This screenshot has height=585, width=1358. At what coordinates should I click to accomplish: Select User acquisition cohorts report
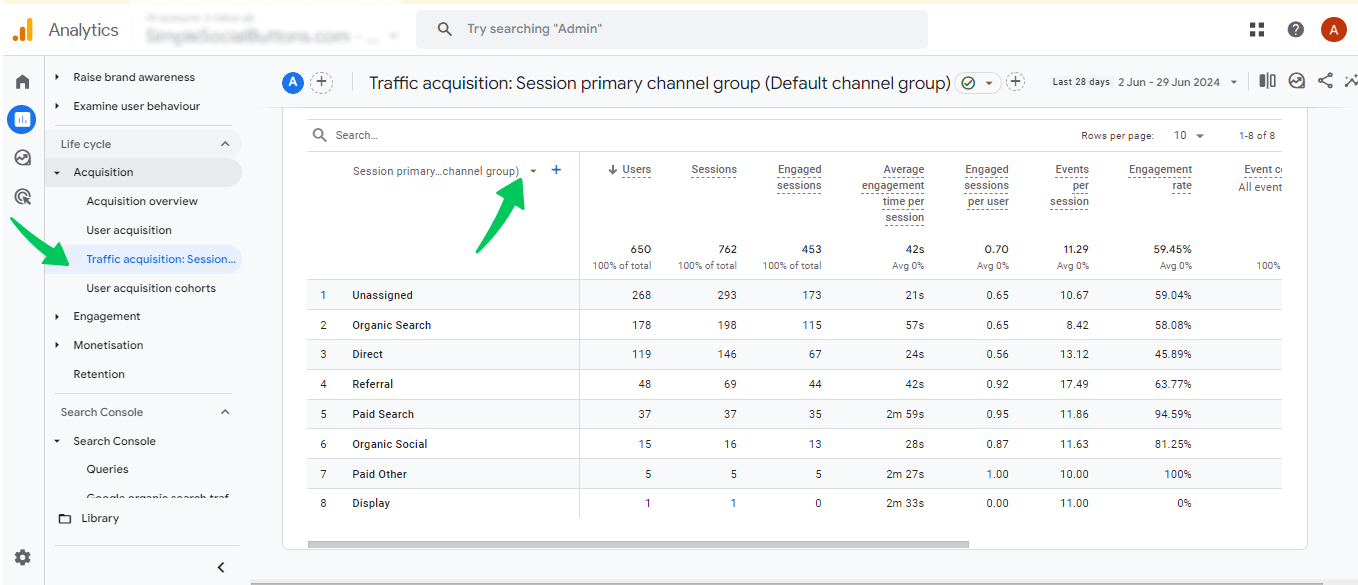point(151,288)
